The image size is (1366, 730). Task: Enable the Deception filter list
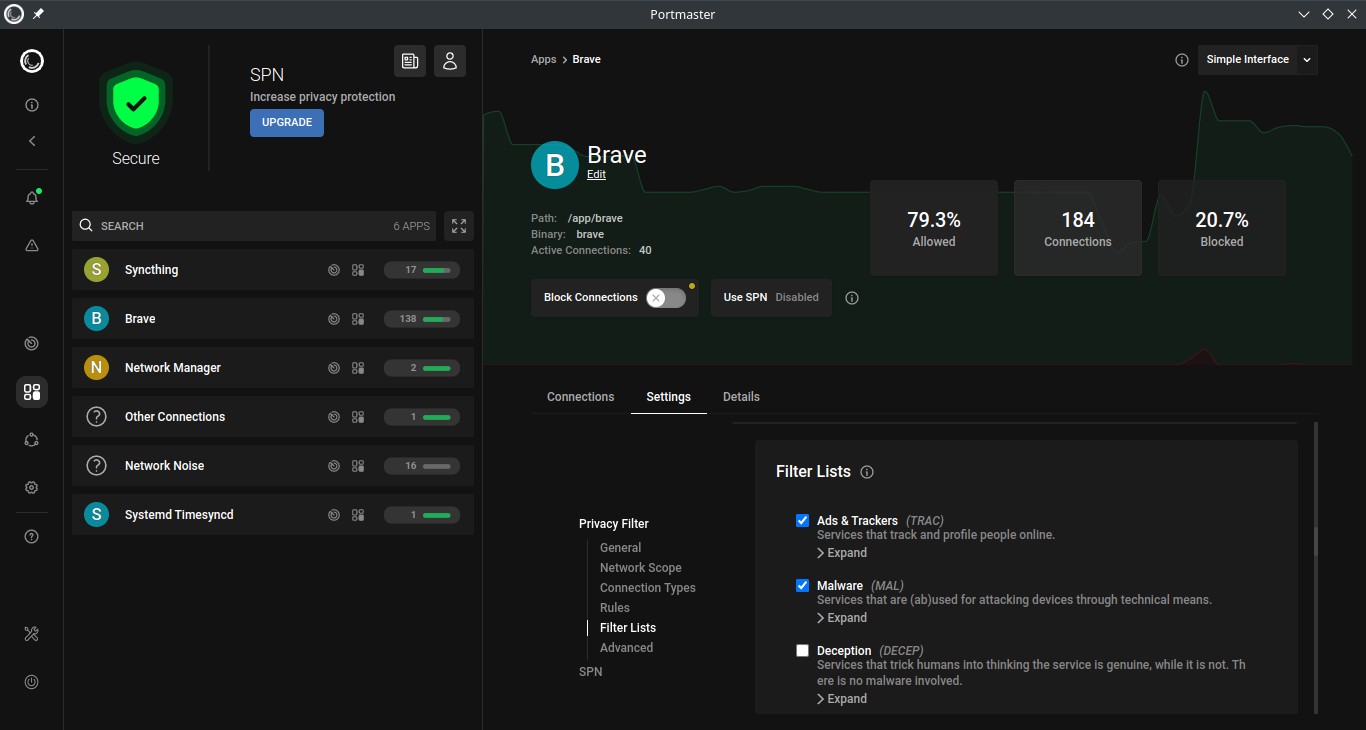[x=802, y=650]
